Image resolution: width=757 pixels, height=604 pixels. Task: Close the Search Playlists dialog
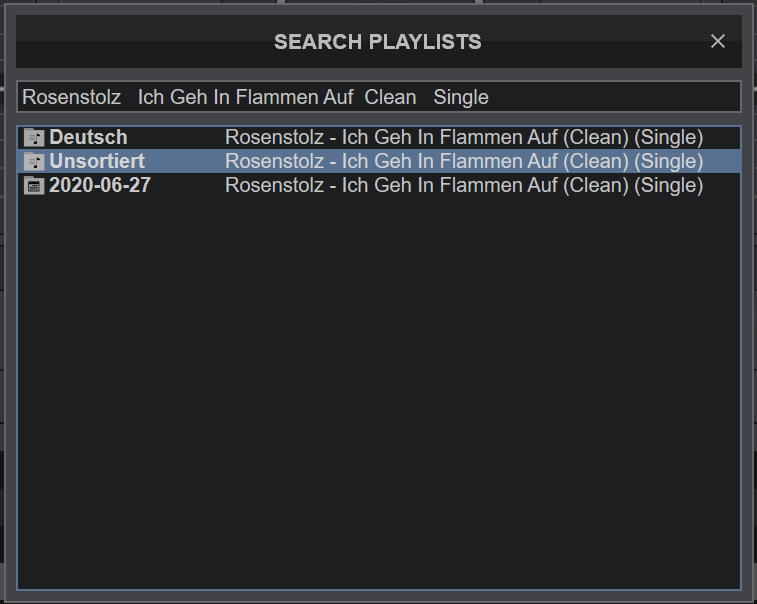(x=718, y=41)
